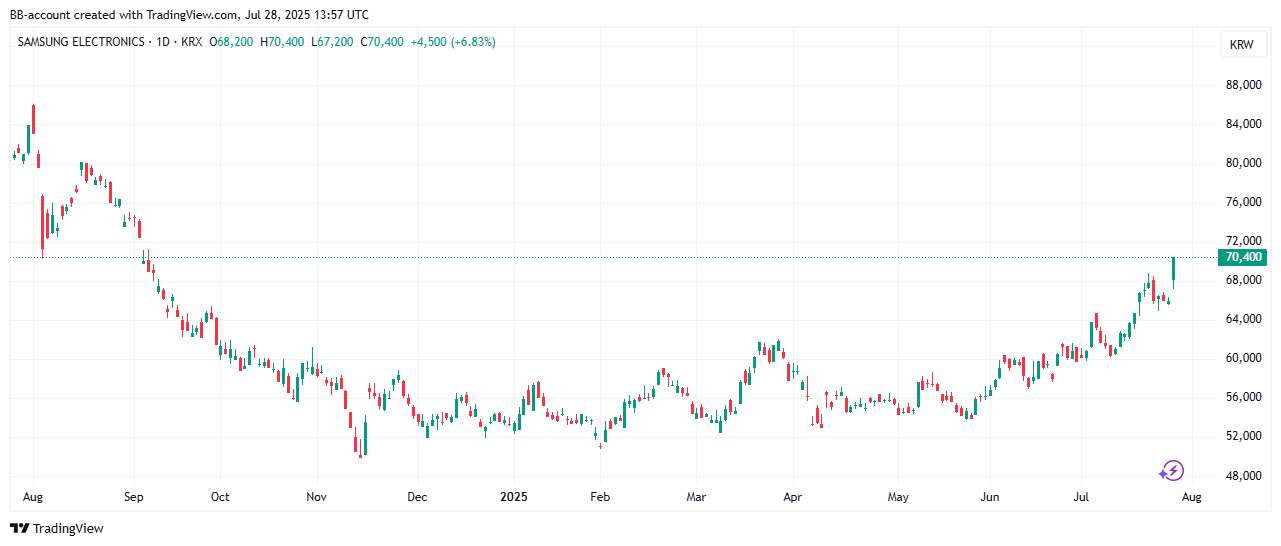Click the 60,000 price axis label
The image size is (1281, 546).
point(1243,358)
